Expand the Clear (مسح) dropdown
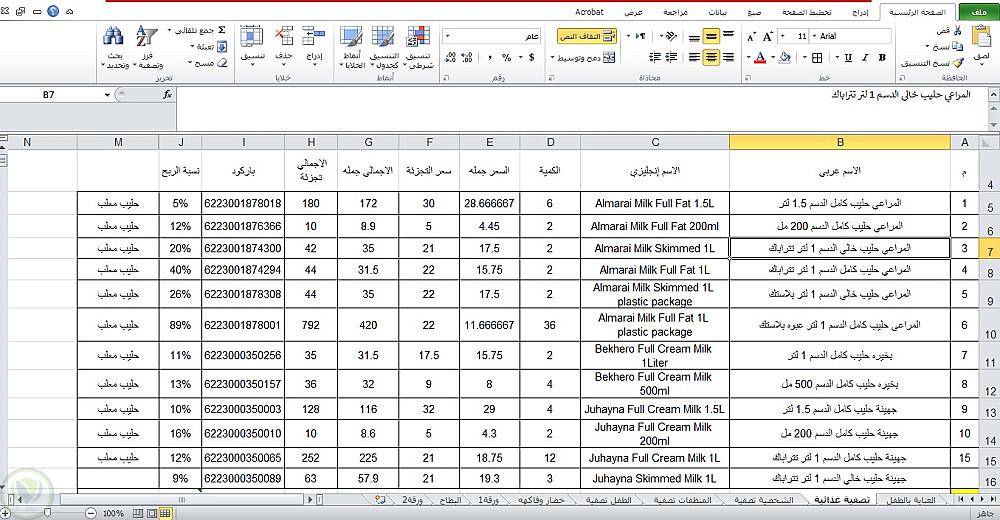 pos(190,63)
